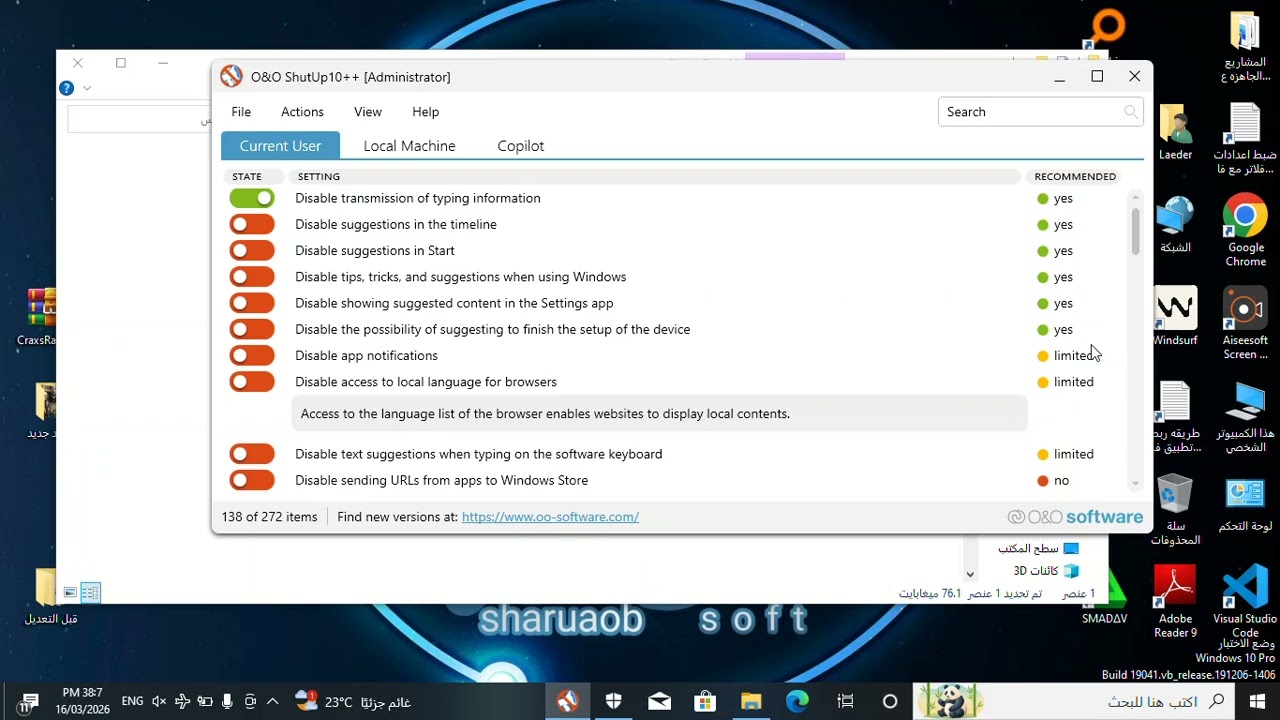Open the Windows Start button

pyautogui.click(x=1257, y=701)
